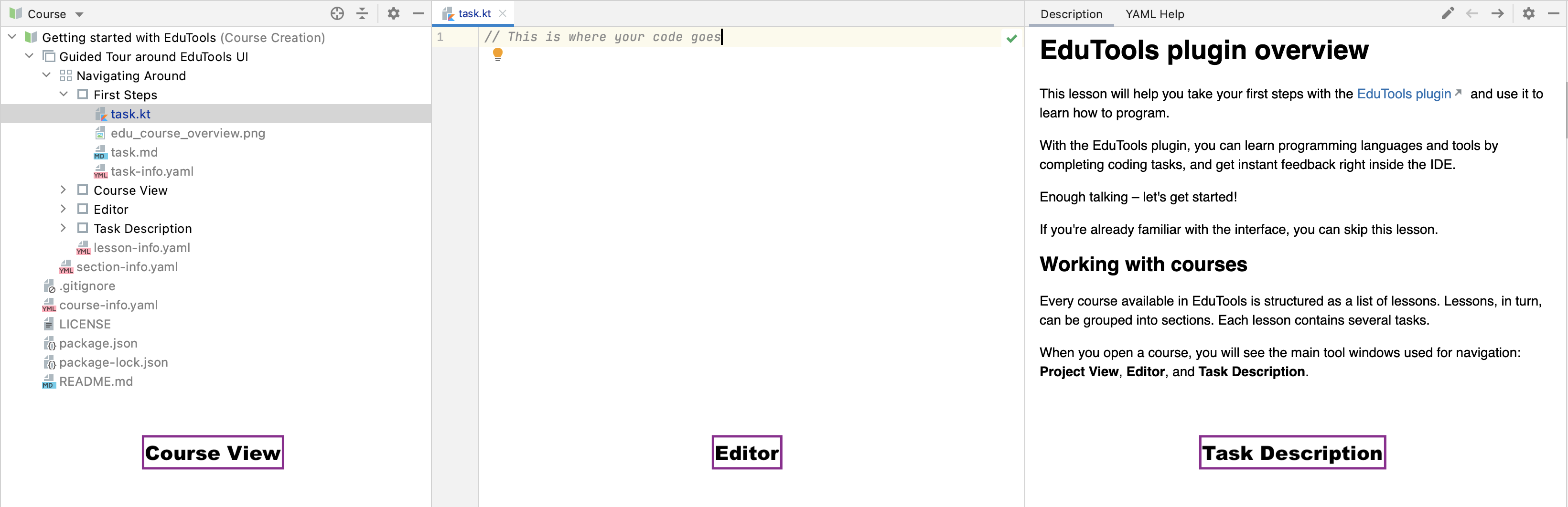Select section-info.yaml file

pyautogui.click(x=127, y=266)
